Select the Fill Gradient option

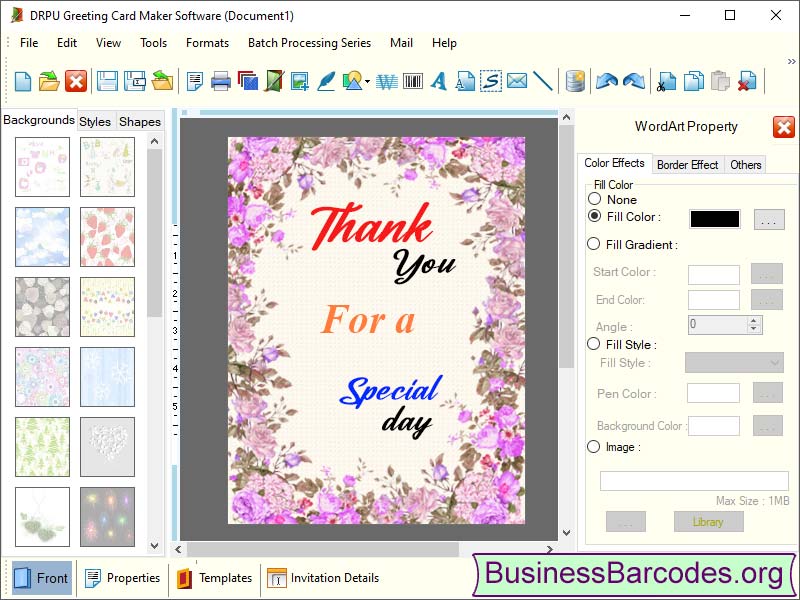tap(596, 244)
